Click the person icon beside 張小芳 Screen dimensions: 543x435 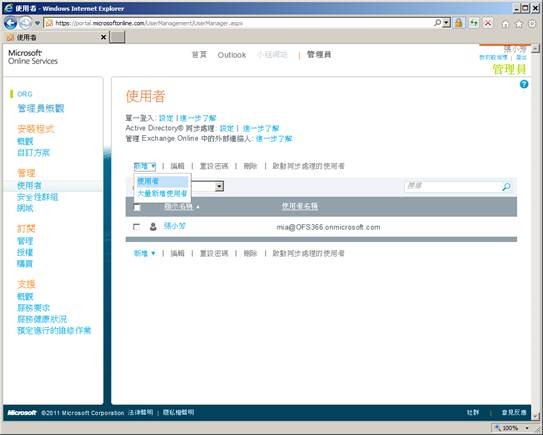tap(153, 227)
